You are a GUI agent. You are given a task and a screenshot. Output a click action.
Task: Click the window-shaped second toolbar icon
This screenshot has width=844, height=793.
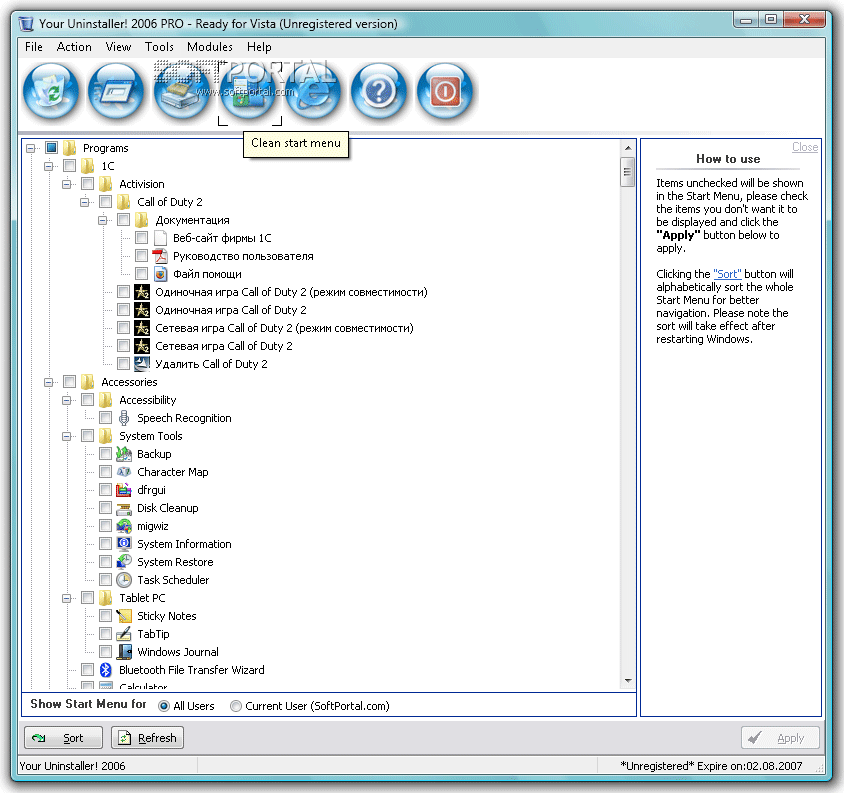[x=116, y=91]
